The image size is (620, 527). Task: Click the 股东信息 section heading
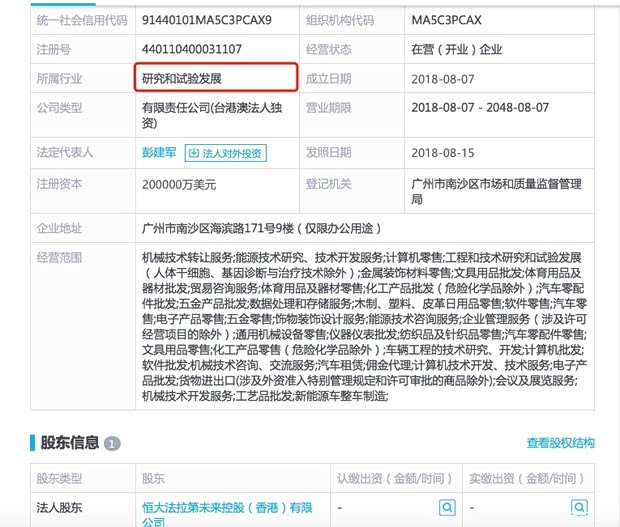tap(70, 443)
